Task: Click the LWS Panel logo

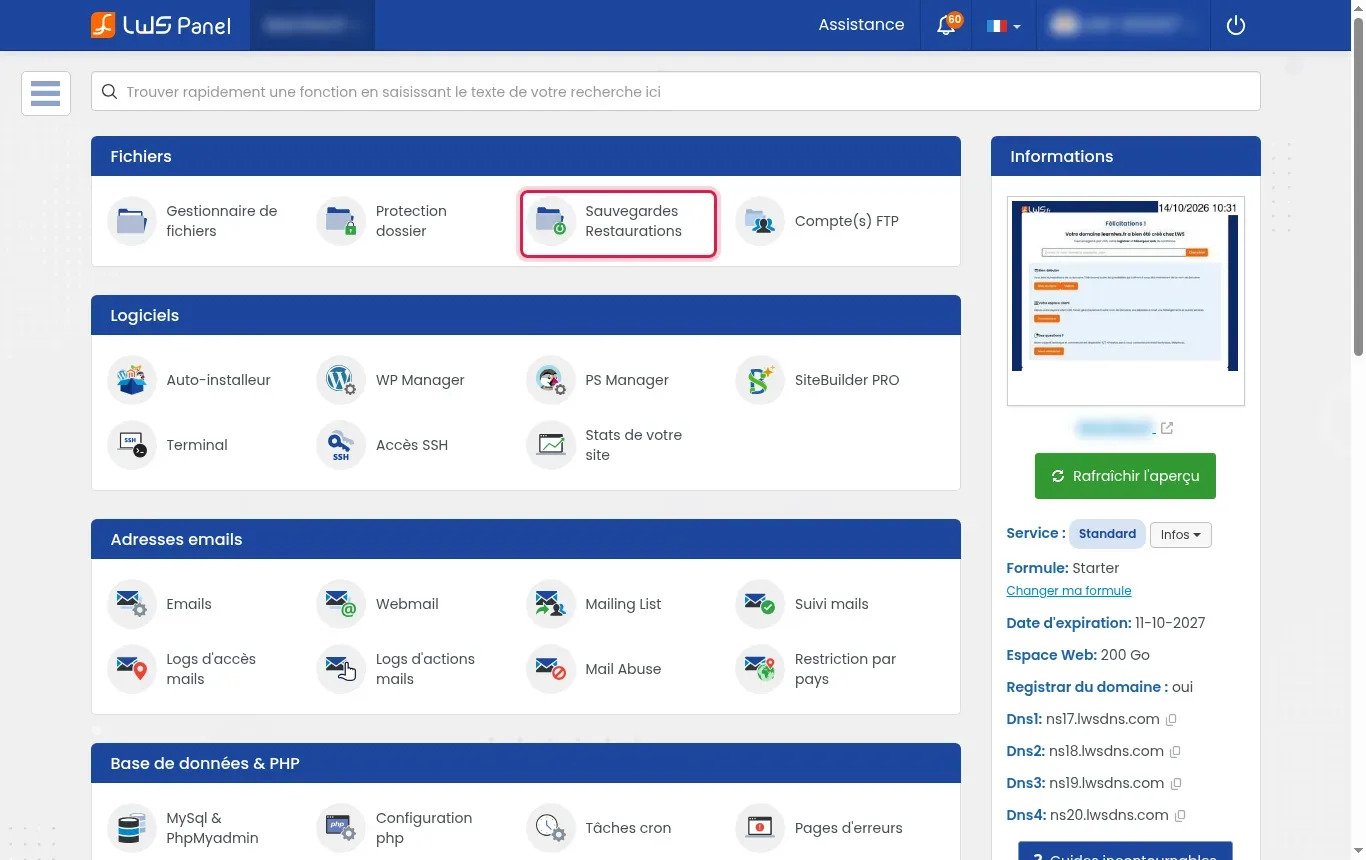Action: pyautogui.click(x=161, y=25)
